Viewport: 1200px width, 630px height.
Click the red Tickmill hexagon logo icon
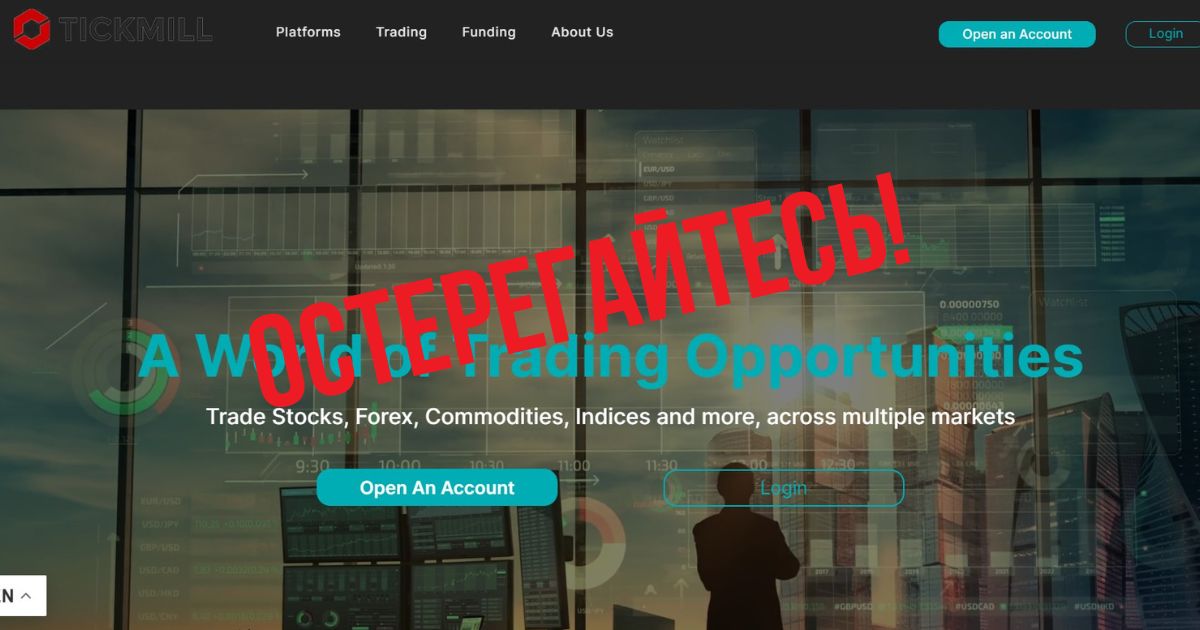[x=32, y=30]
